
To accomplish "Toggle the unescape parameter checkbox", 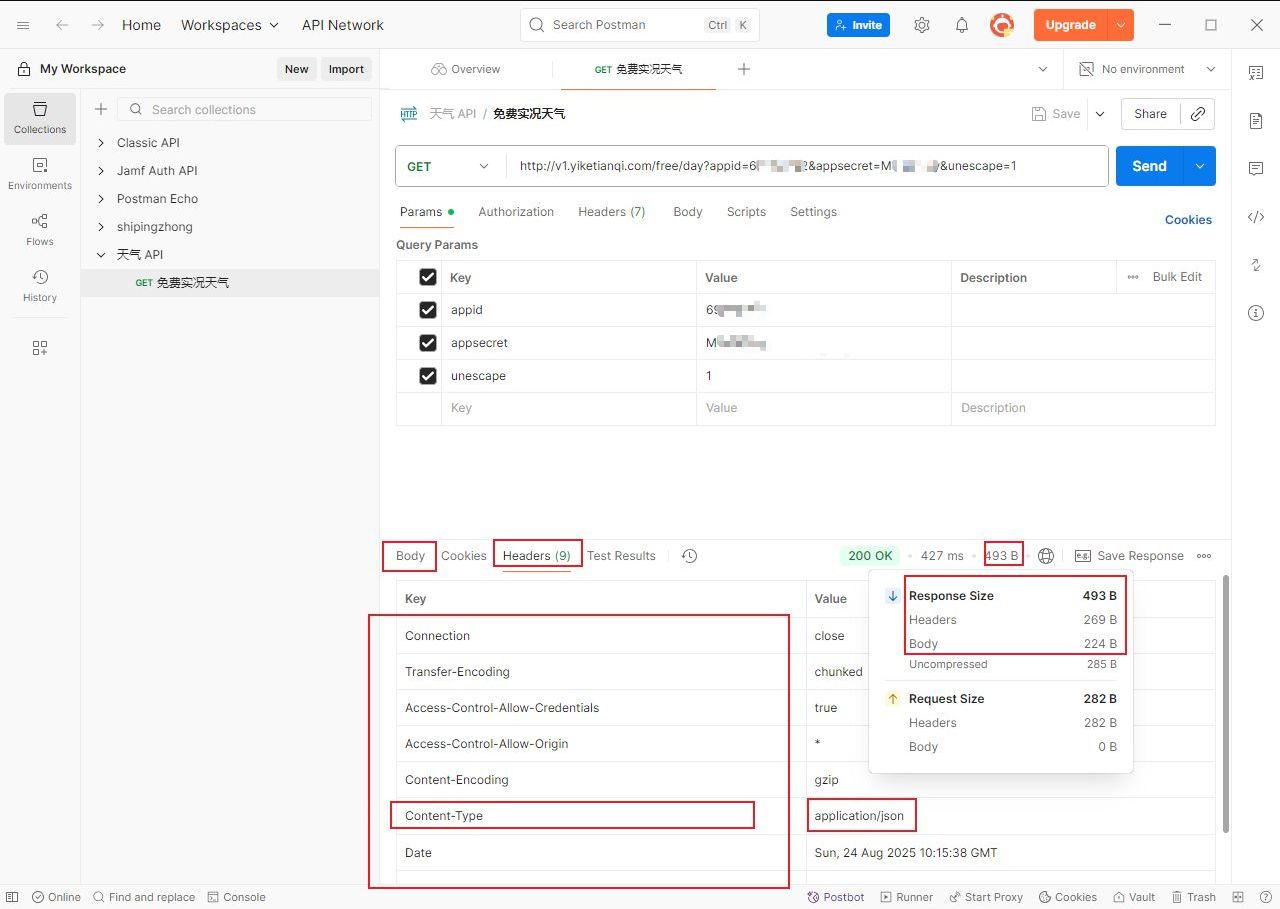I will tap(428, 376).
